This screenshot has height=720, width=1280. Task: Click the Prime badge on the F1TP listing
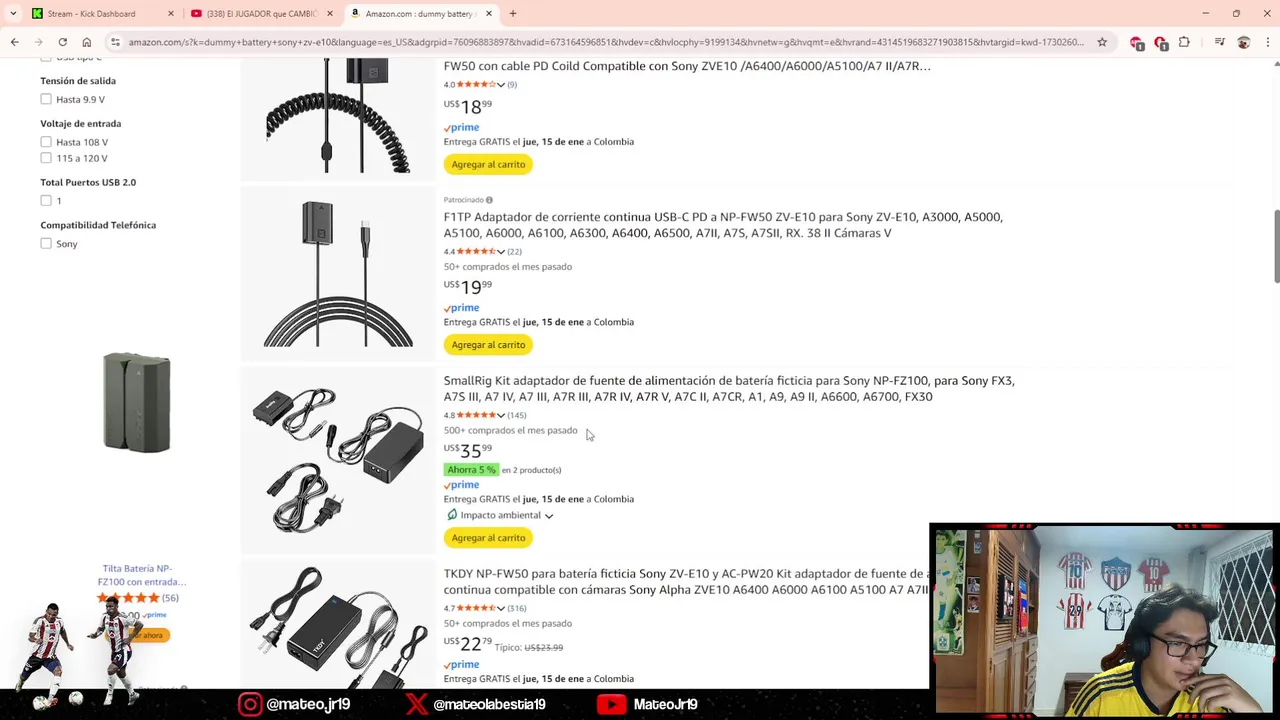click(x=462, y=308)
